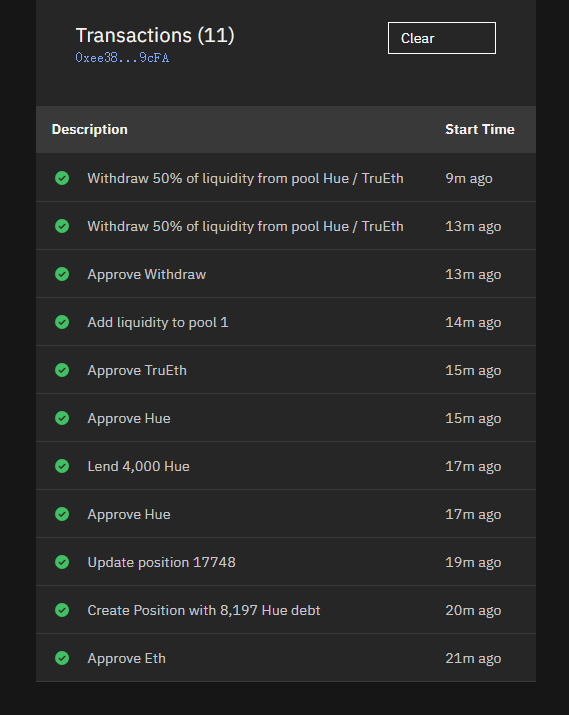Click the 21m ago timestamp on Approve Eth

coord(473,658)
